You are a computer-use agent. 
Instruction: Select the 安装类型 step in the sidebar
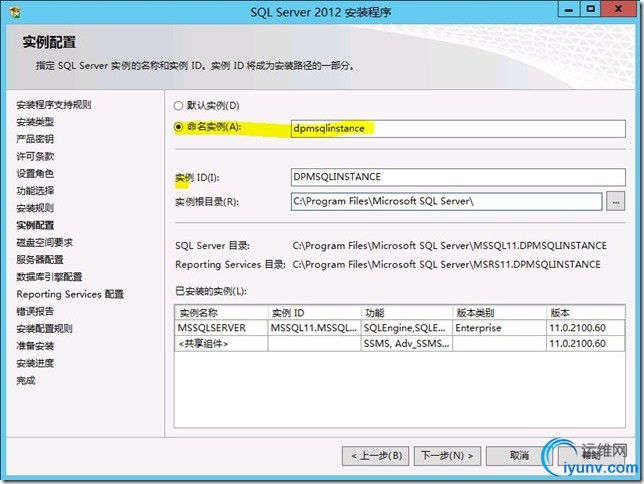tap(35, 122)
